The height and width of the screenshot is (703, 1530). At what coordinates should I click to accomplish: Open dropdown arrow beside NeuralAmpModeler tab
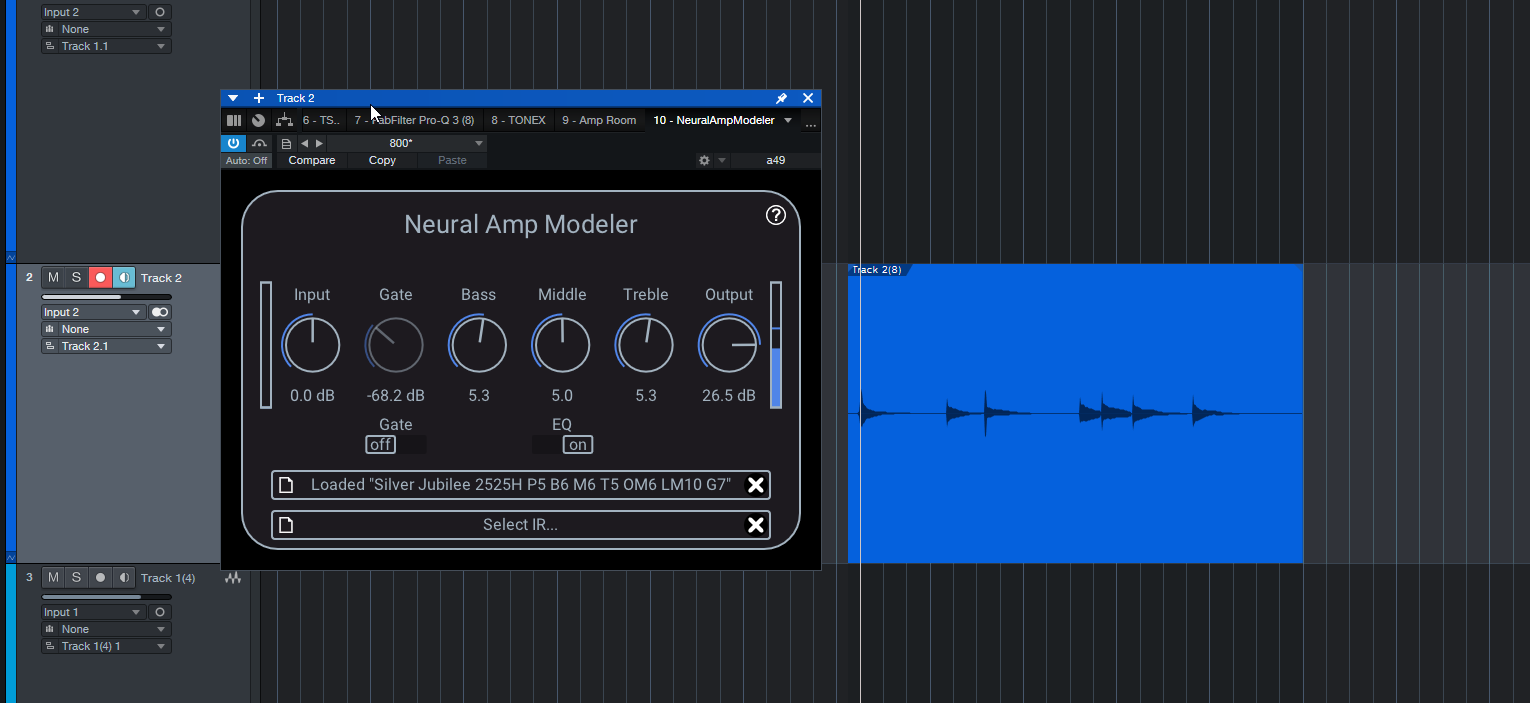788,121
